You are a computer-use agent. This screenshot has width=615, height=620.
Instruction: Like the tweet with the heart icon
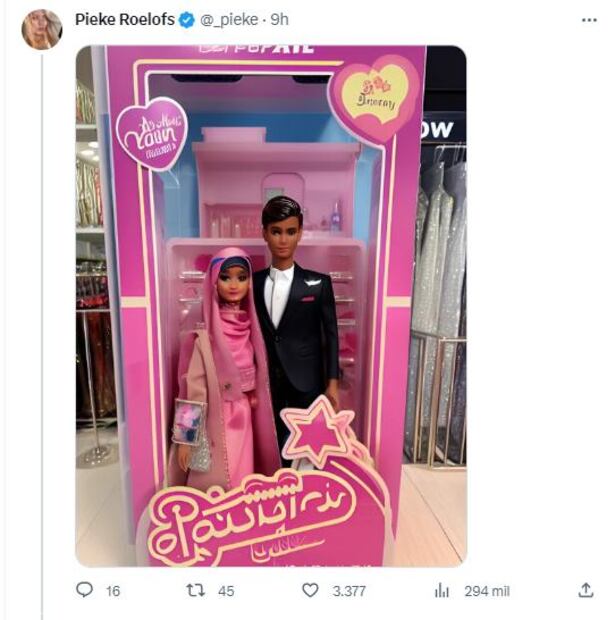310,590
